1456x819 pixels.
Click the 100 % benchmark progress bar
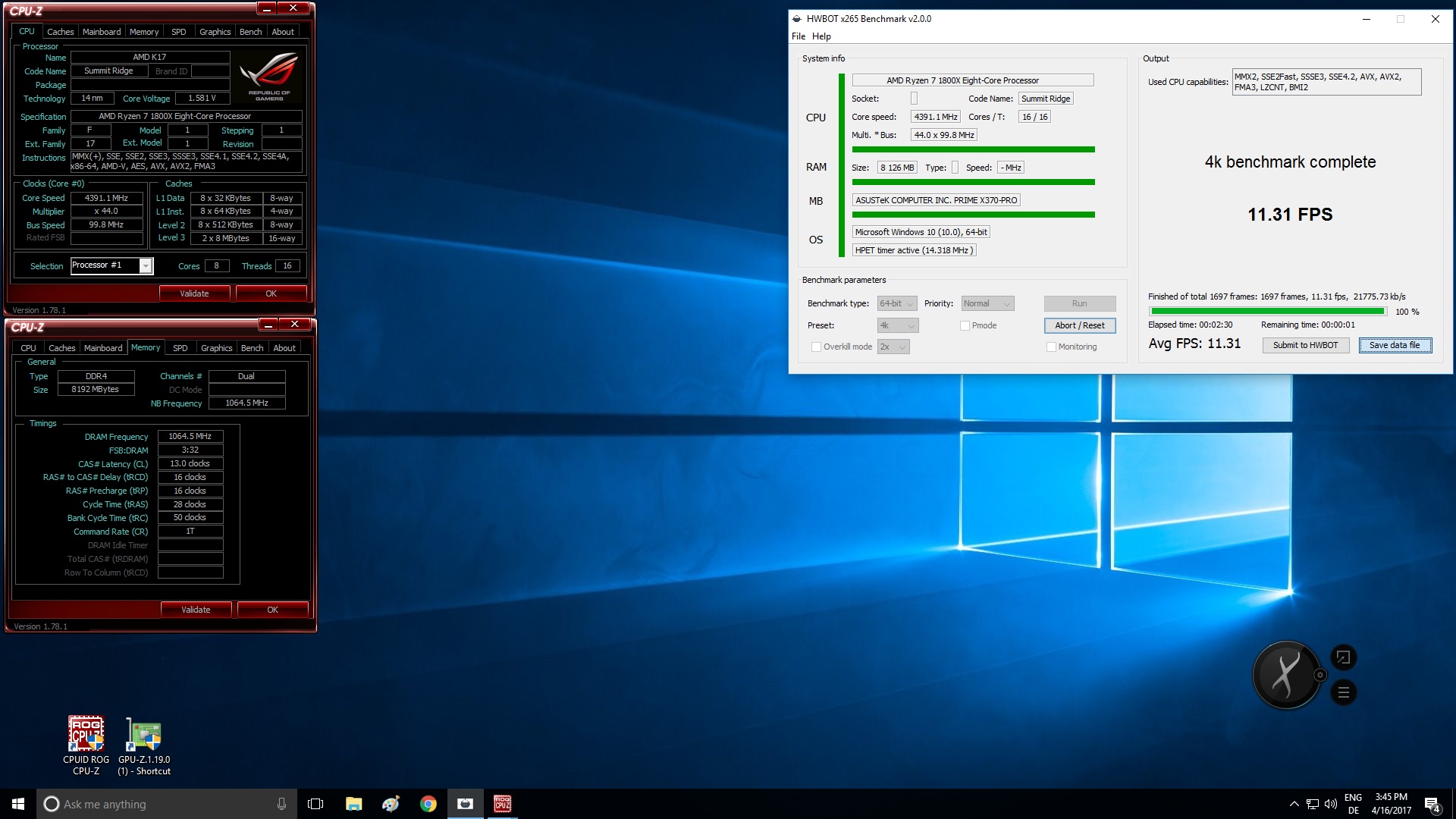point(1268,312)
